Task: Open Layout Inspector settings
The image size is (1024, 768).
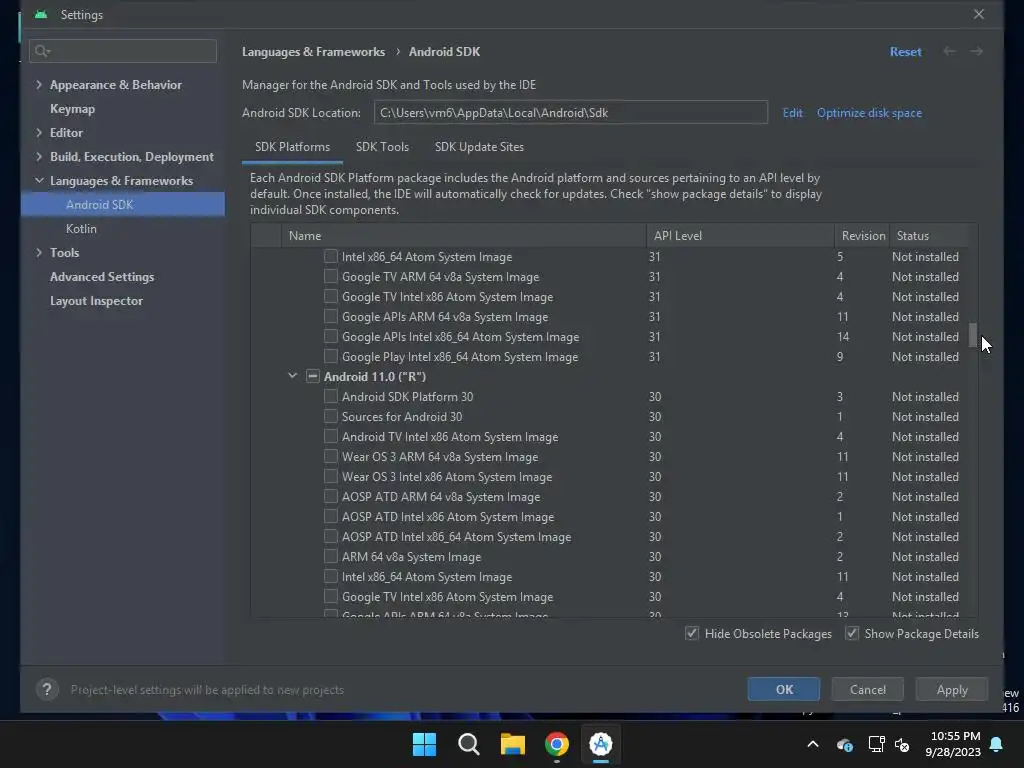Action: (x=96, y=301)
